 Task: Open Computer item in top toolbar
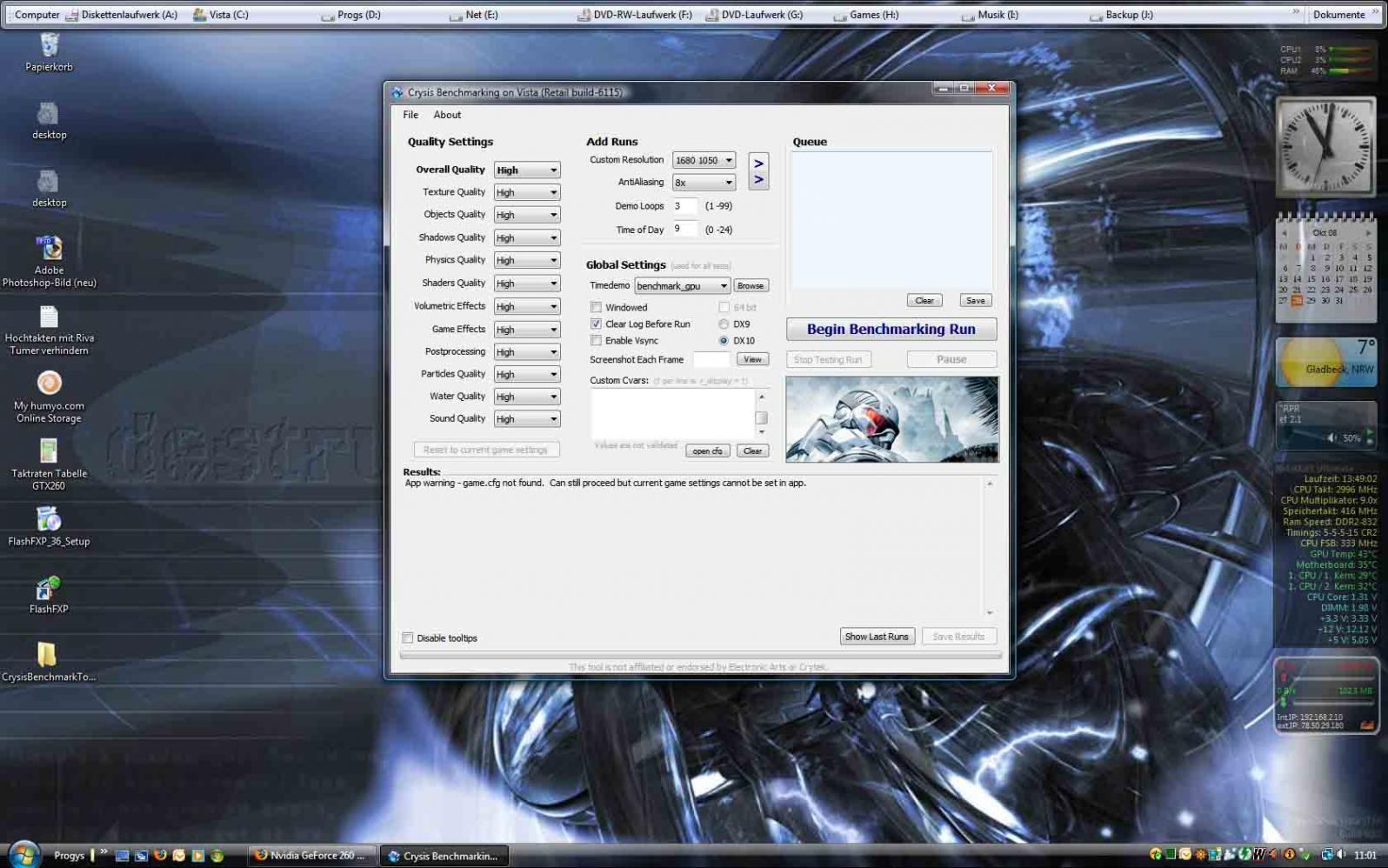pos(37,15)
